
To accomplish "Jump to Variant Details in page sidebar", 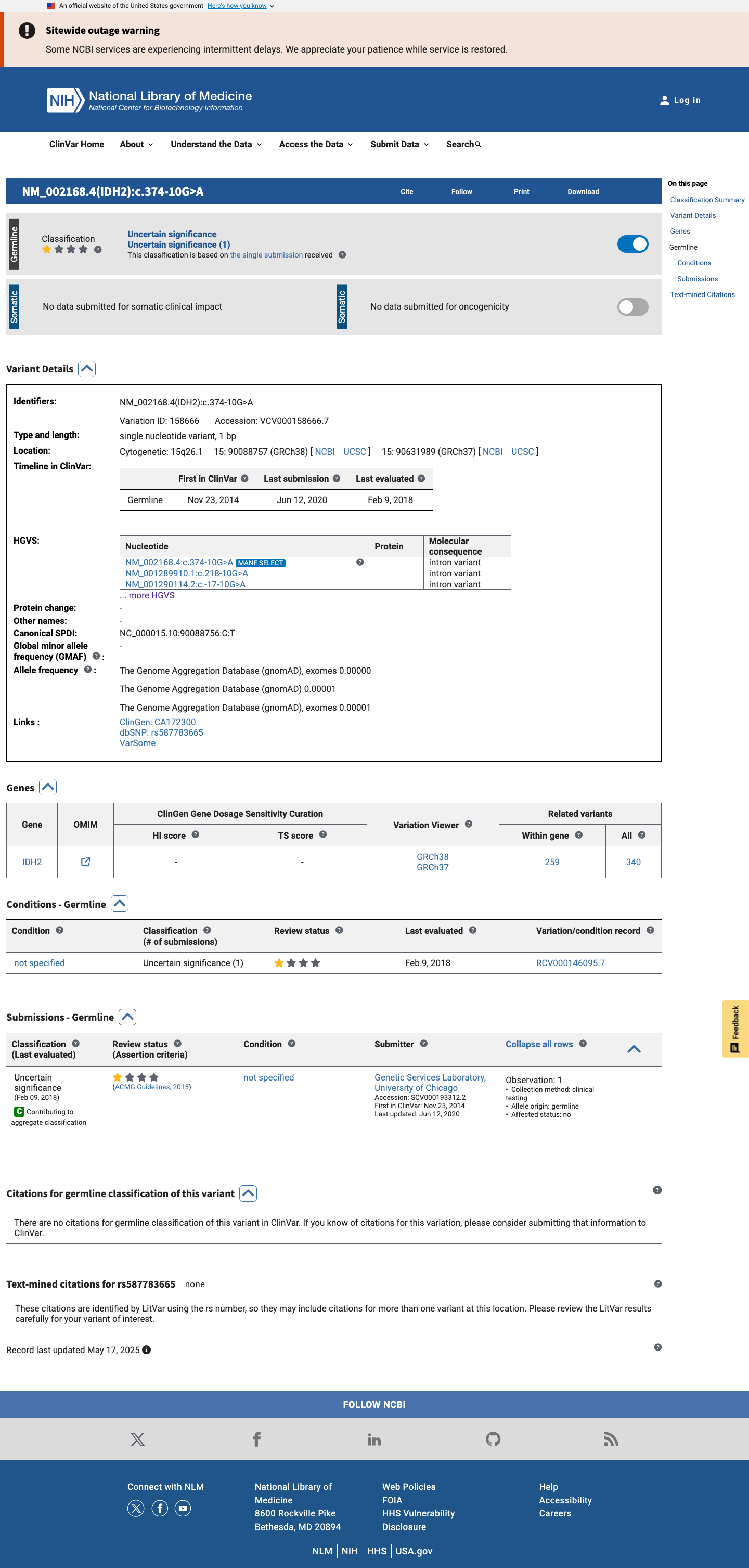I will click(x=693, y=215).
